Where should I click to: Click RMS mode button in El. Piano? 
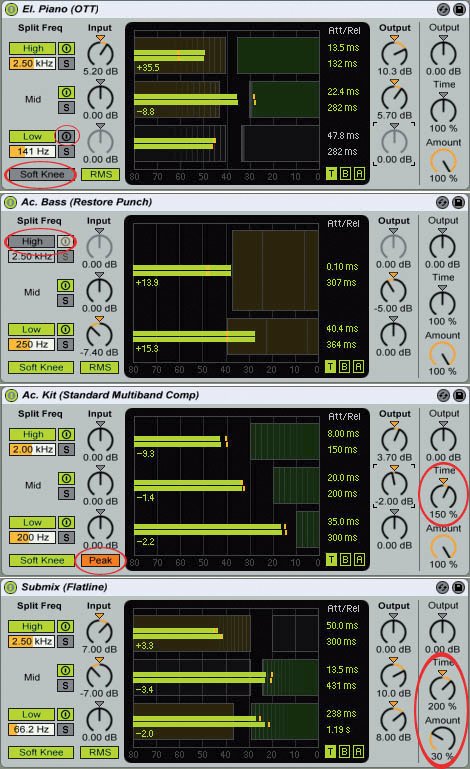click(101, 174)
